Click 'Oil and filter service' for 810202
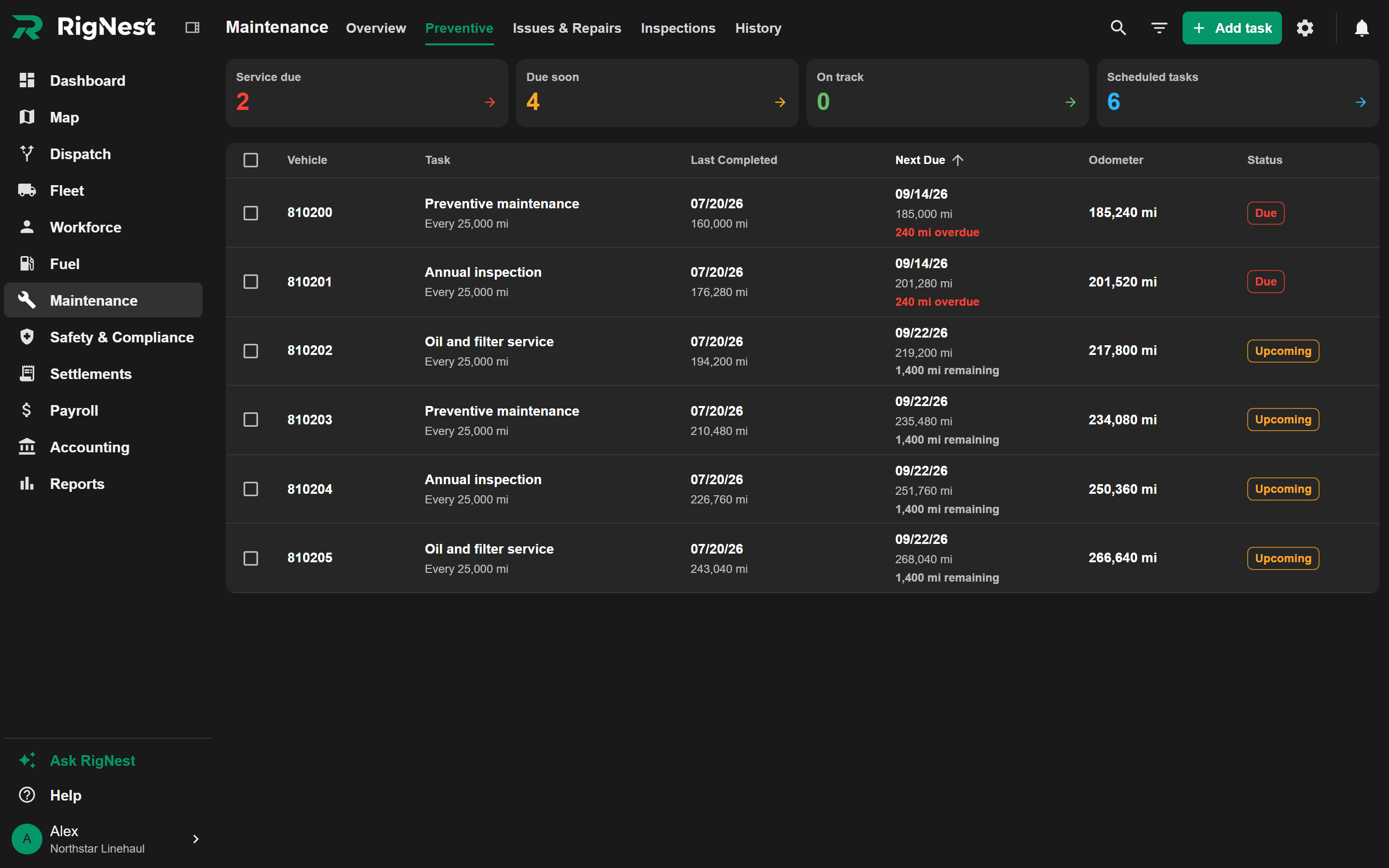Screen dimensions: 1389x868 pos(489,341)
